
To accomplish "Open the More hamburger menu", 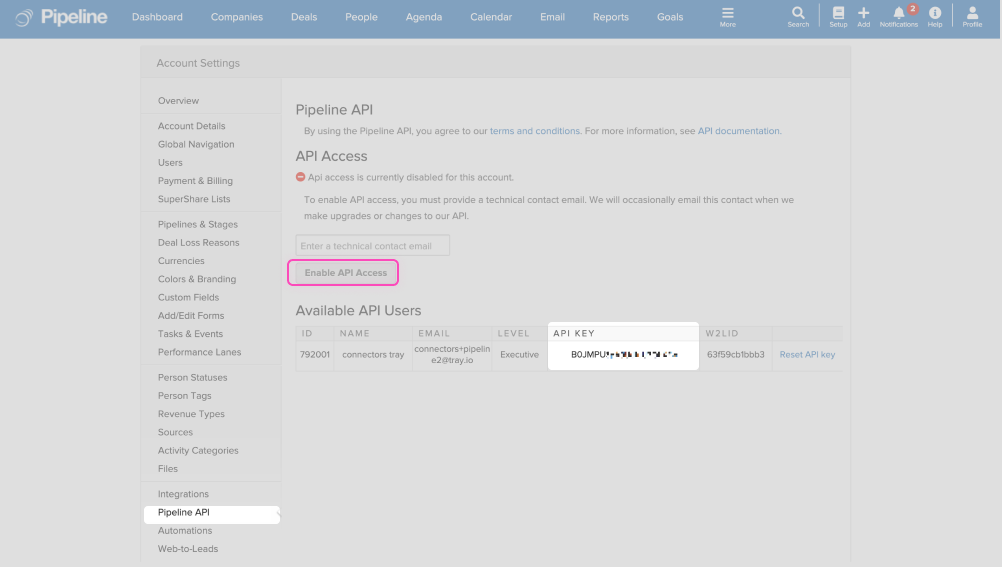I will pyautogui.click(x=727, y=14).
